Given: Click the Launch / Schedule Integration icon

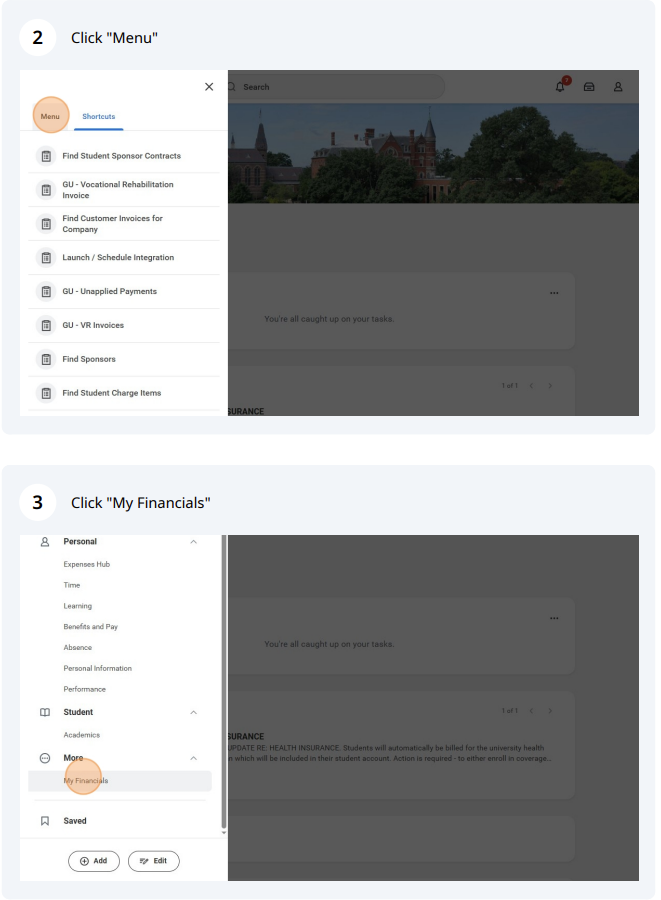Looking at the screenshot, I should pos(46,258).
